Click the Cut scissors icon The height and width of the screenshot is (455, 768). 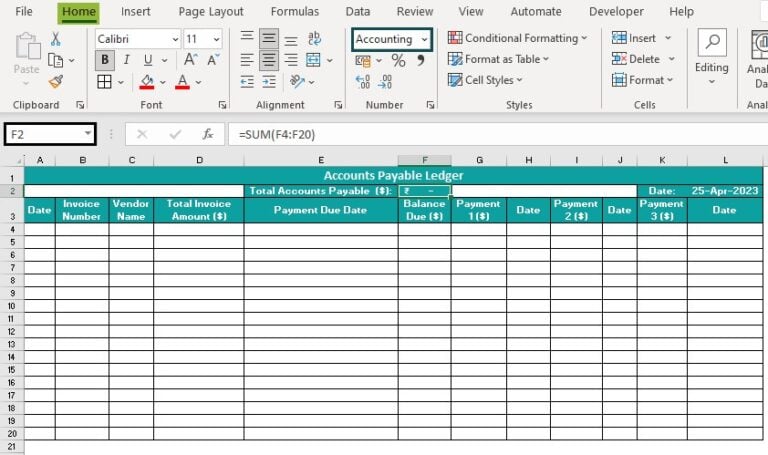55,39
